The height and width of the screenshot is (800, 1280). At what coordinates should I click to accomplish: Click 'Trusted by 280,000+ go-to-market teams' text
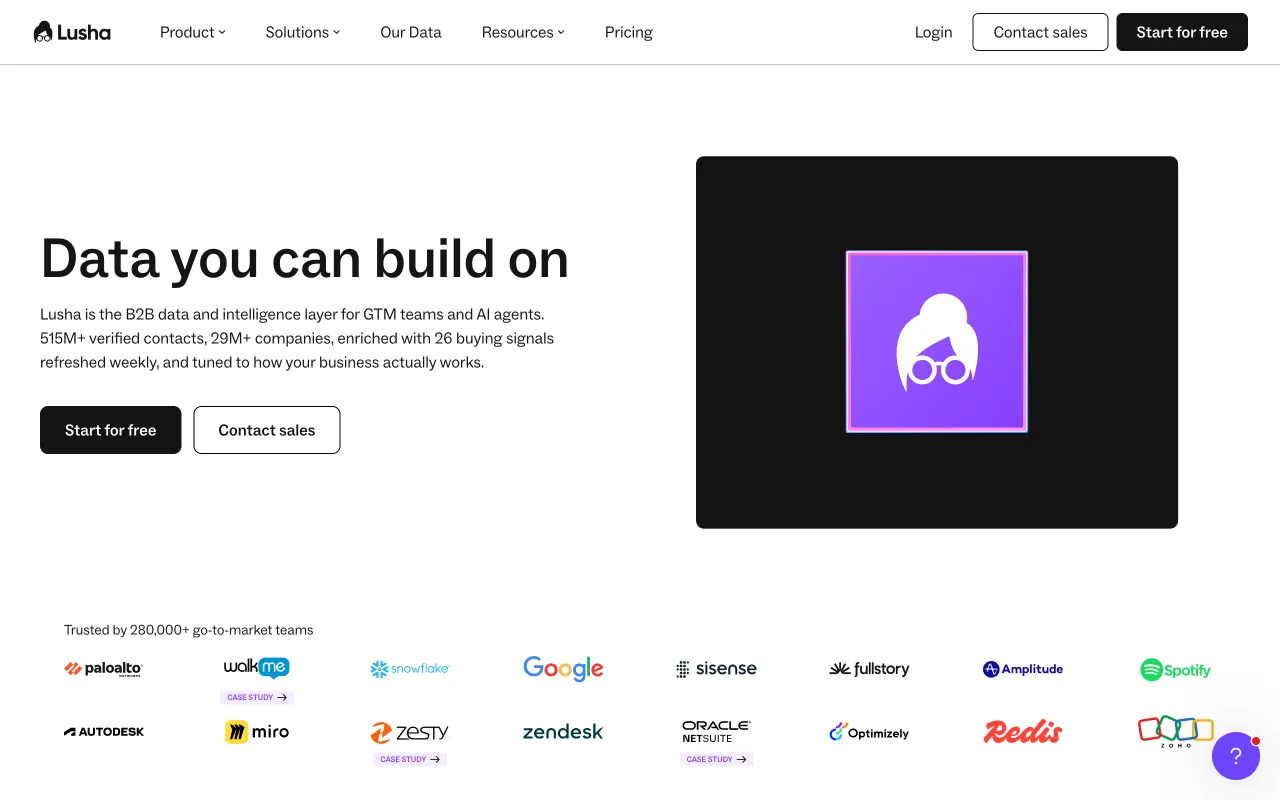point(189,630)
